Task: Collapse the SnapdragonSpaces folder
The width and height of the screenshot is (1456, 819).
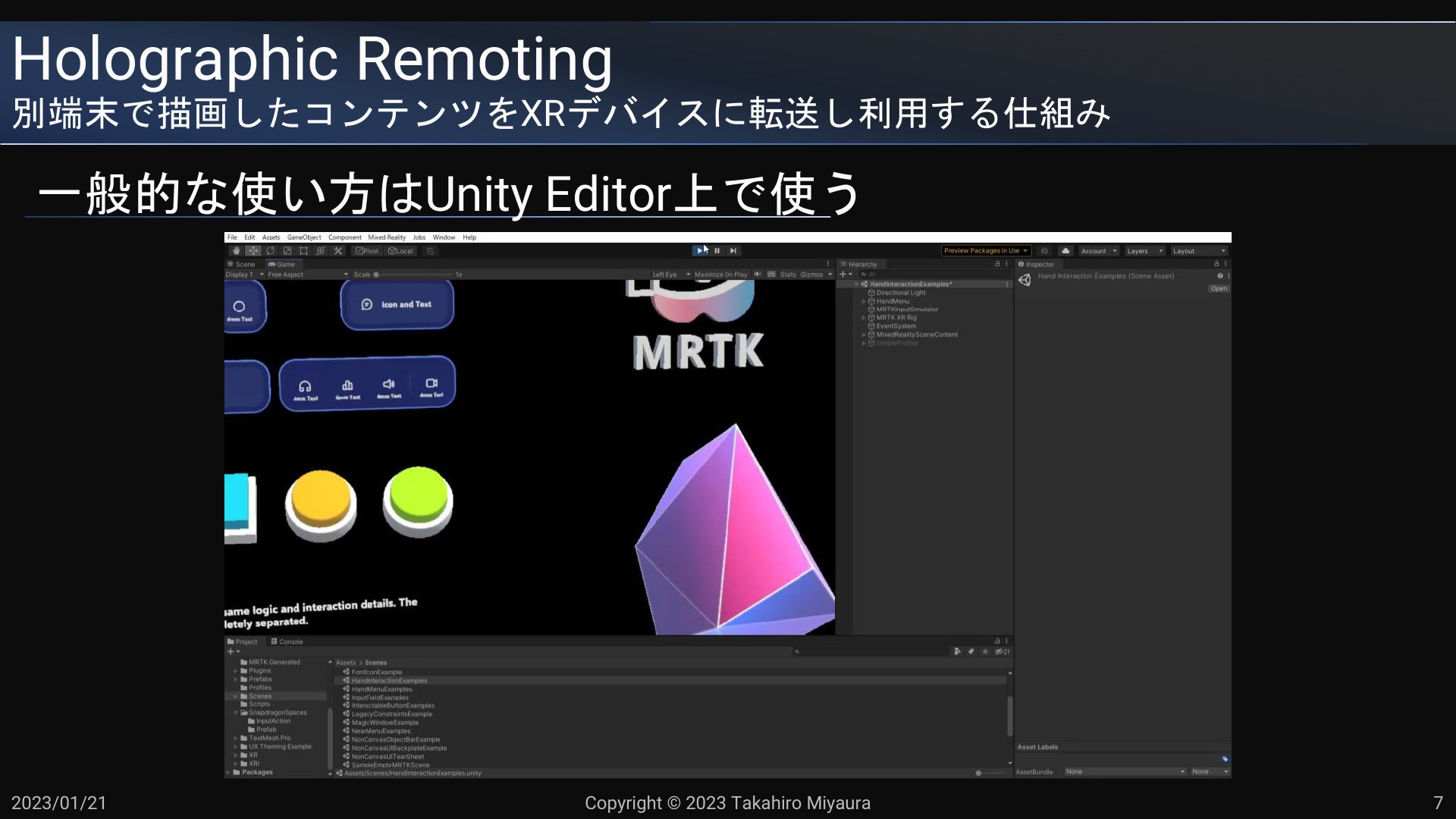Action: (x=236, y=713)
